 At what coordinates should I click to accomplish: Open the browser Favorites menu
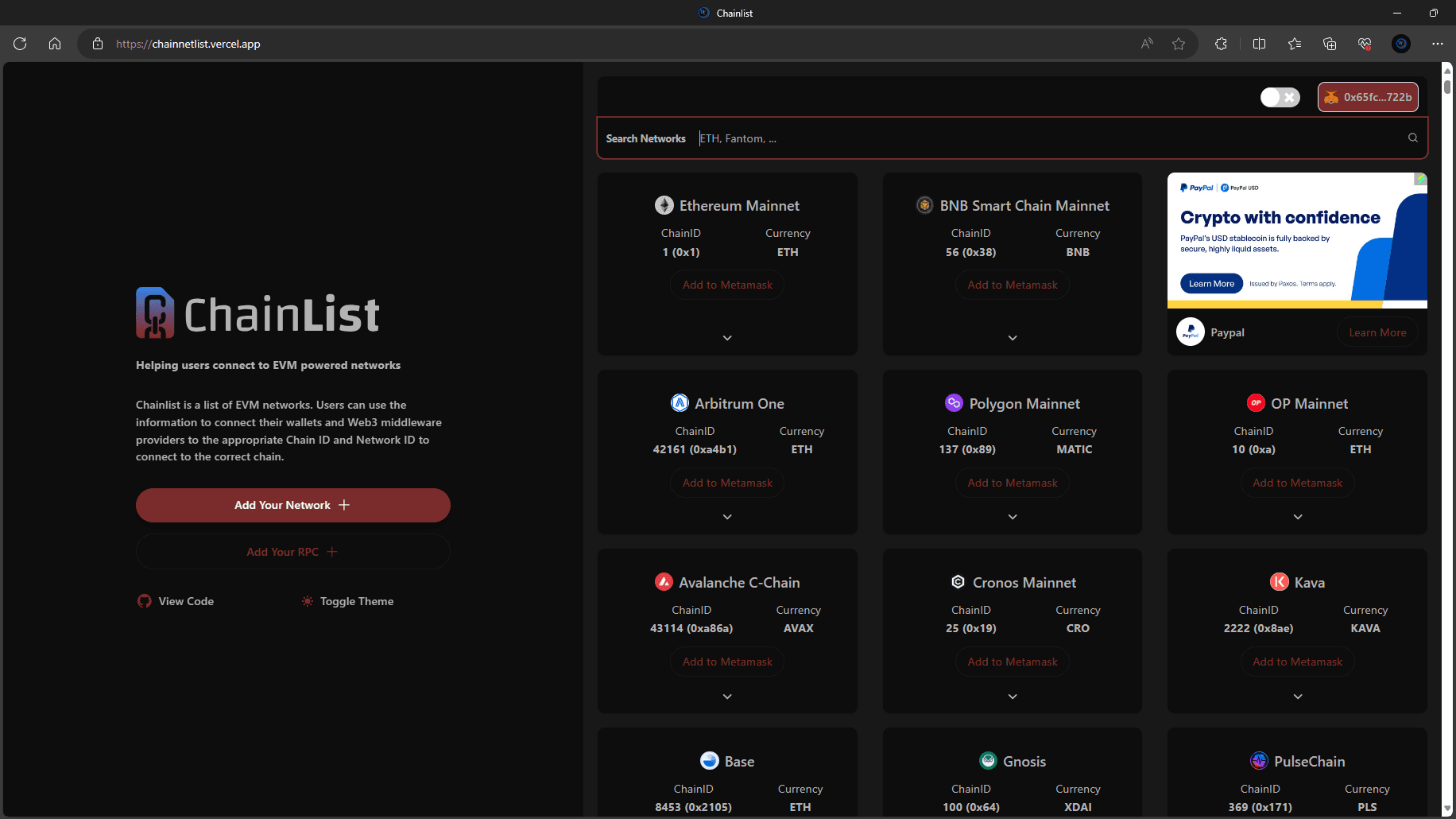point(1295,44)
